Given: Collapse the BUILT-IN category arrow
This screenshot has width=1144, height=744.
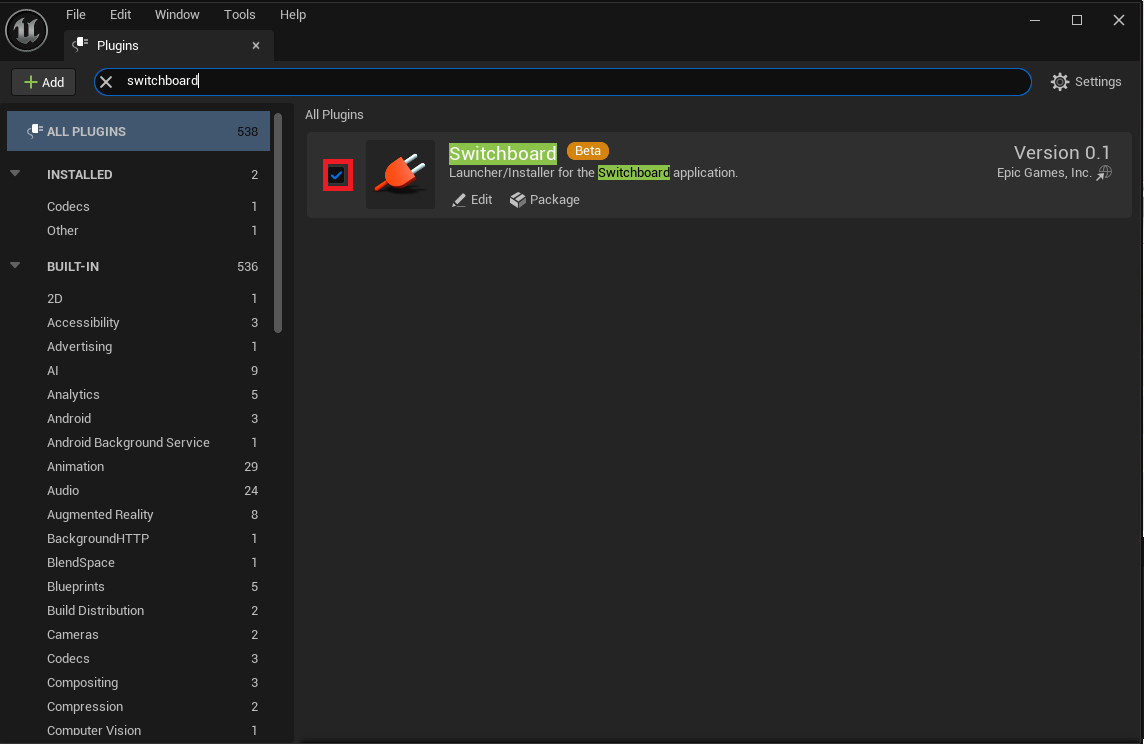Looking at the screenshot, I should click(15, 266).
